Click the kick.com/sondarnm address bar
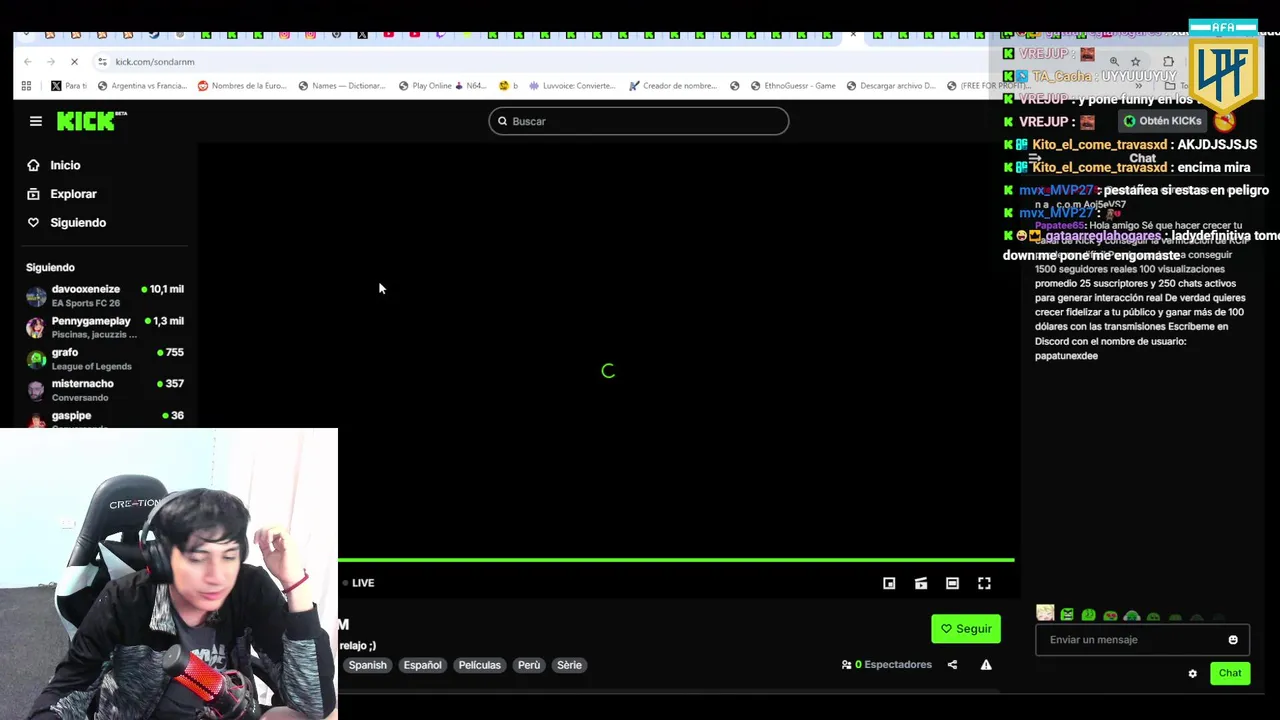1280x720 pixels. [x=154, y=62]
